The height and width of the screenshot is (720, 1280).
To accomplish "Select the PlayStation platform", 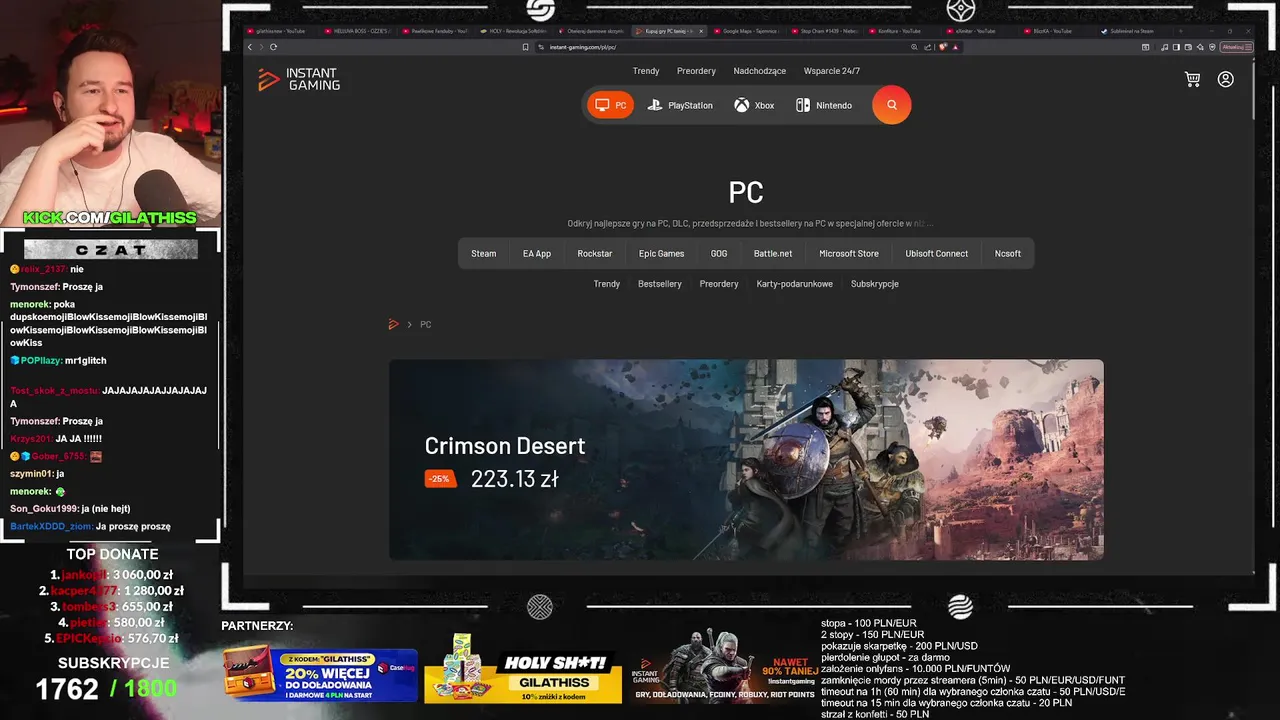I will click(x=680, y=105).
